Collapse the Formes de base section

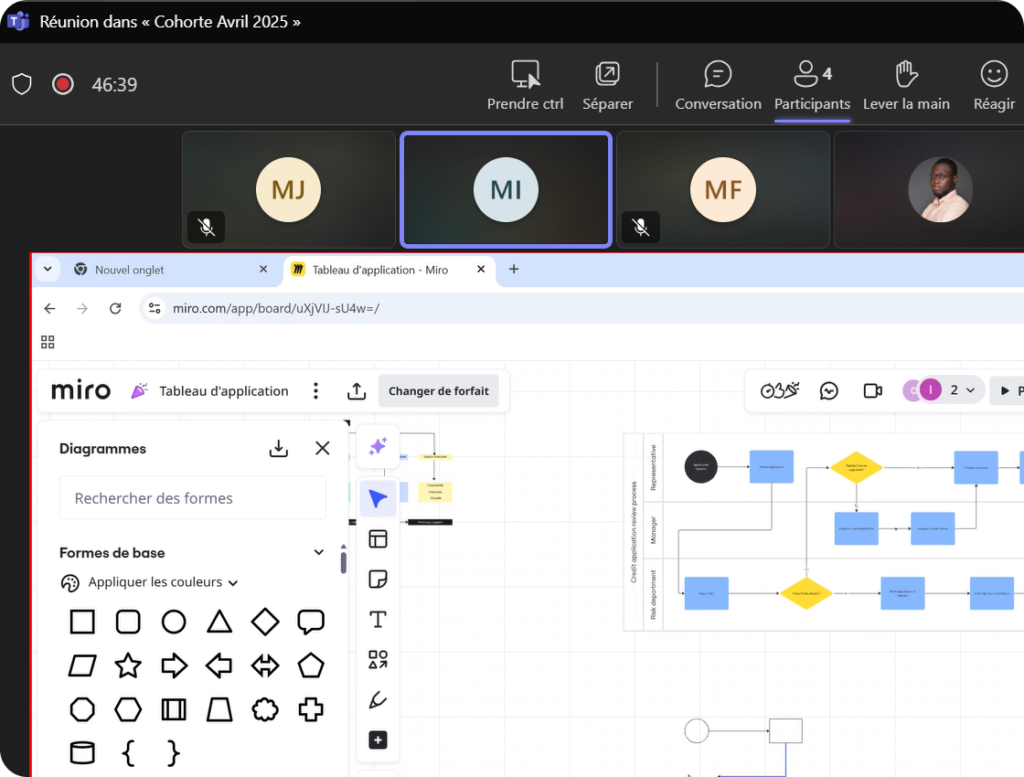319,552
